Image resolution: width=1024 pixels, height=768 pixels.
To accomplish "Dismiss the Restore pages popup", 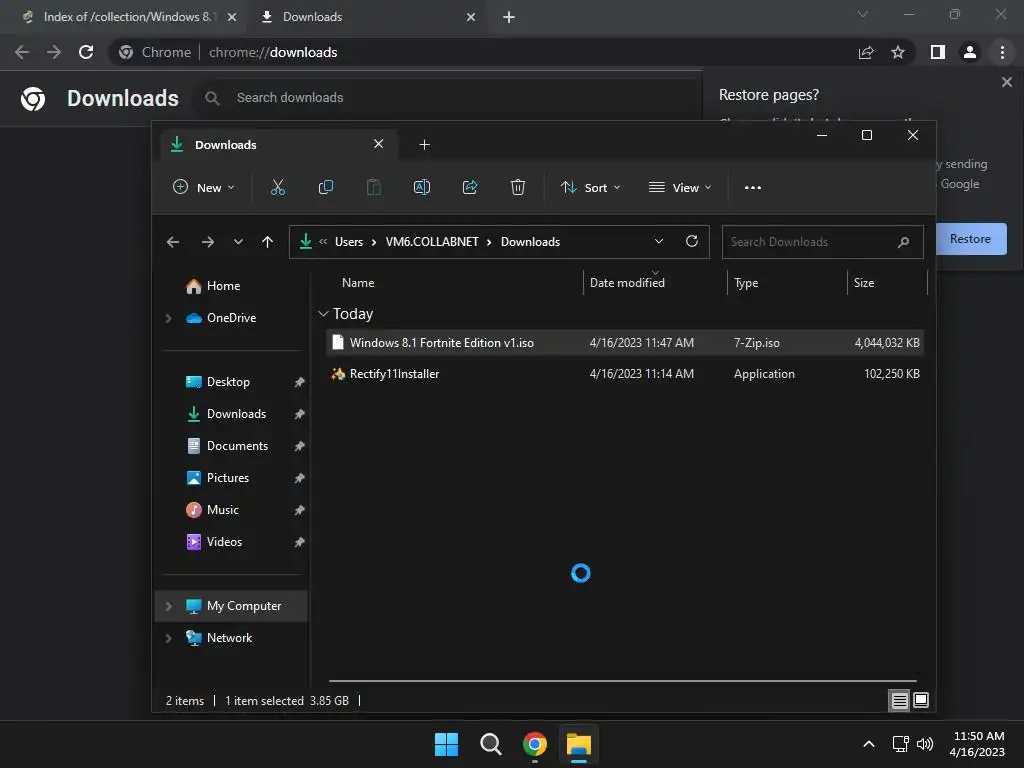I will 1006,82.
